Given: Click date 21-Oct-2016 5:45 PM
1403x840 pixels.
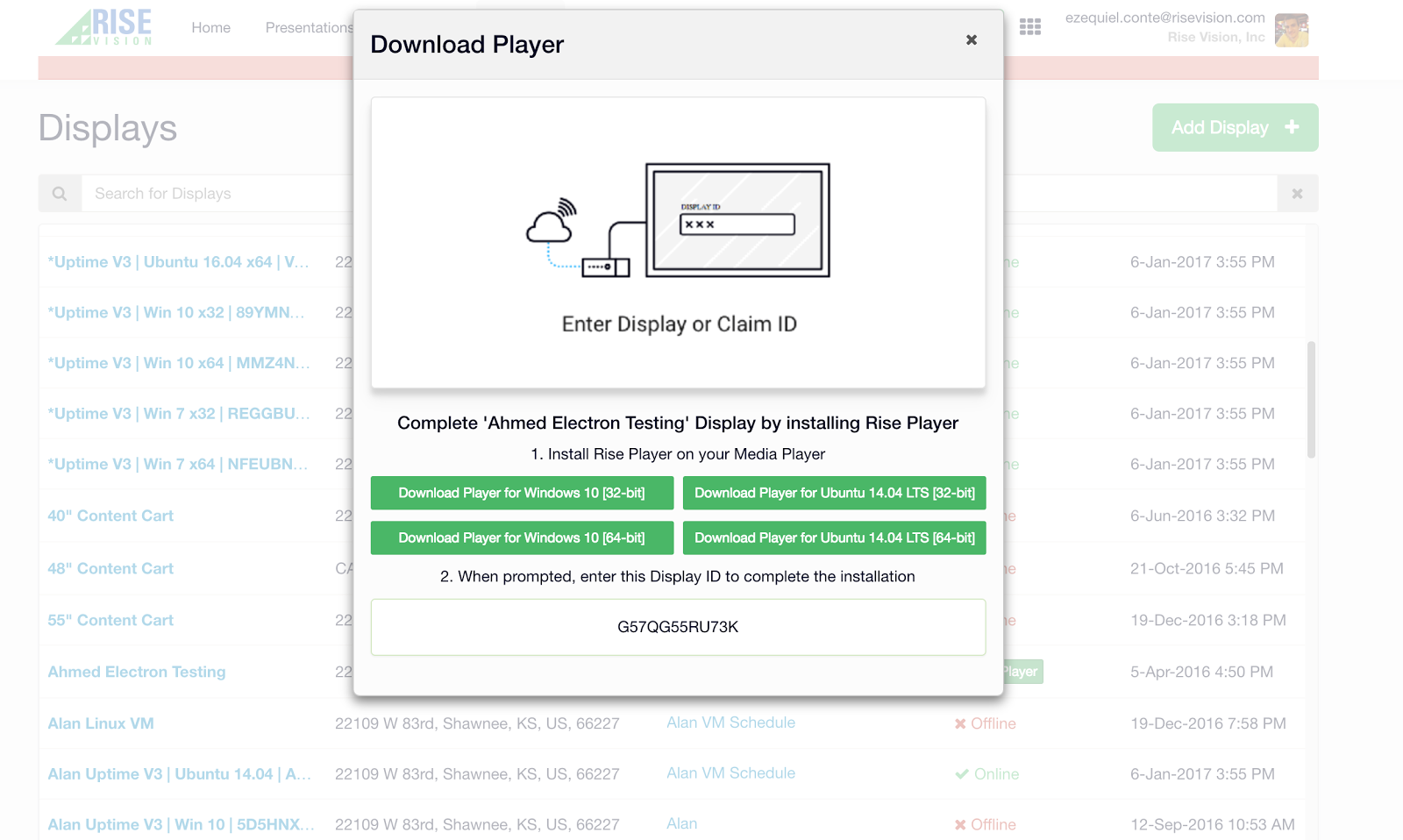Looking at the screenshot, I should [1207, 569].
